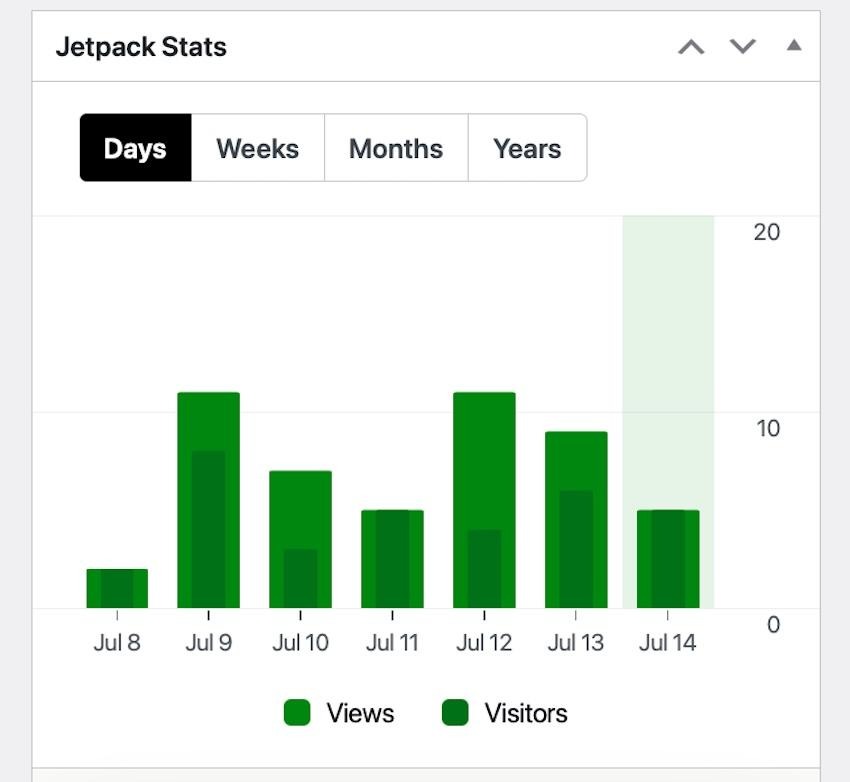This screenshot has width=850, height=782.
Task: Select the Jul 8 bar
Action: pyautogui.click(x=117, y=589)
